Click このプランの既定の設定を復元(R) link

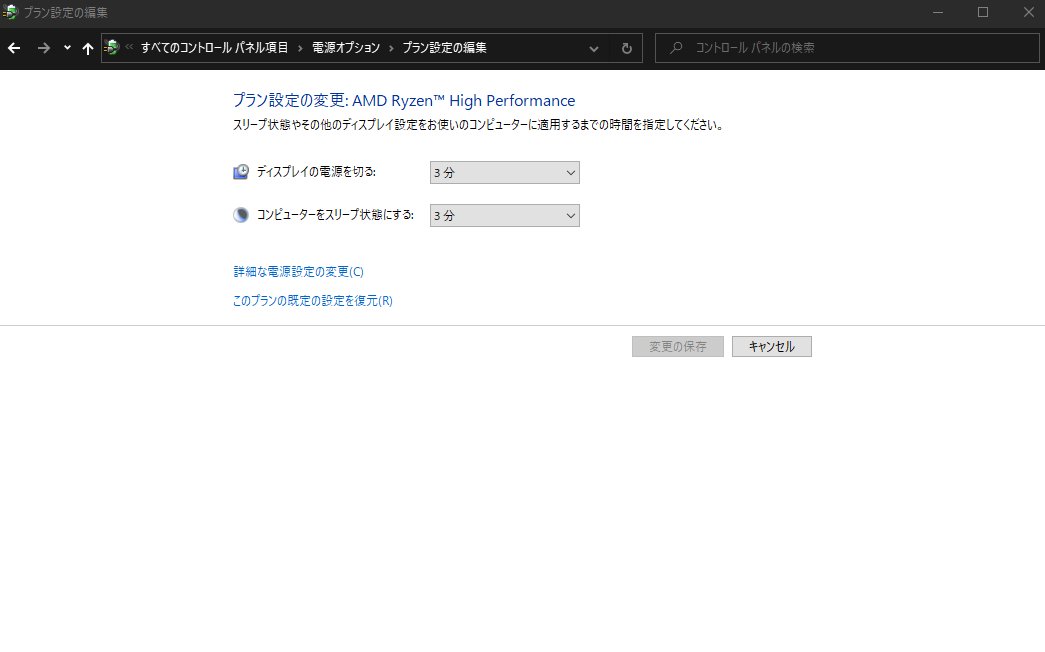click(313, 301)
